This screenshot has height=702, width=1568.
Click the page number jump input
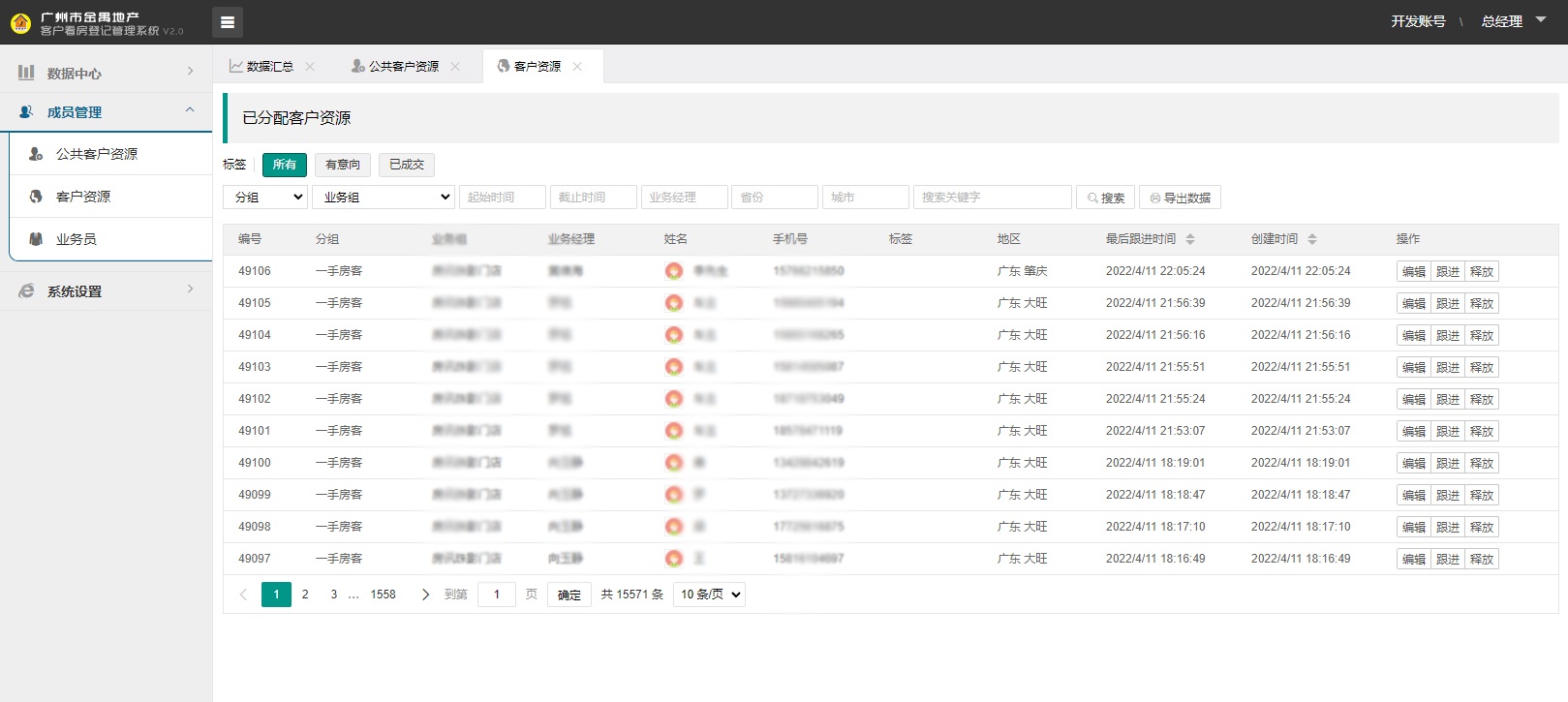[497, 595]
